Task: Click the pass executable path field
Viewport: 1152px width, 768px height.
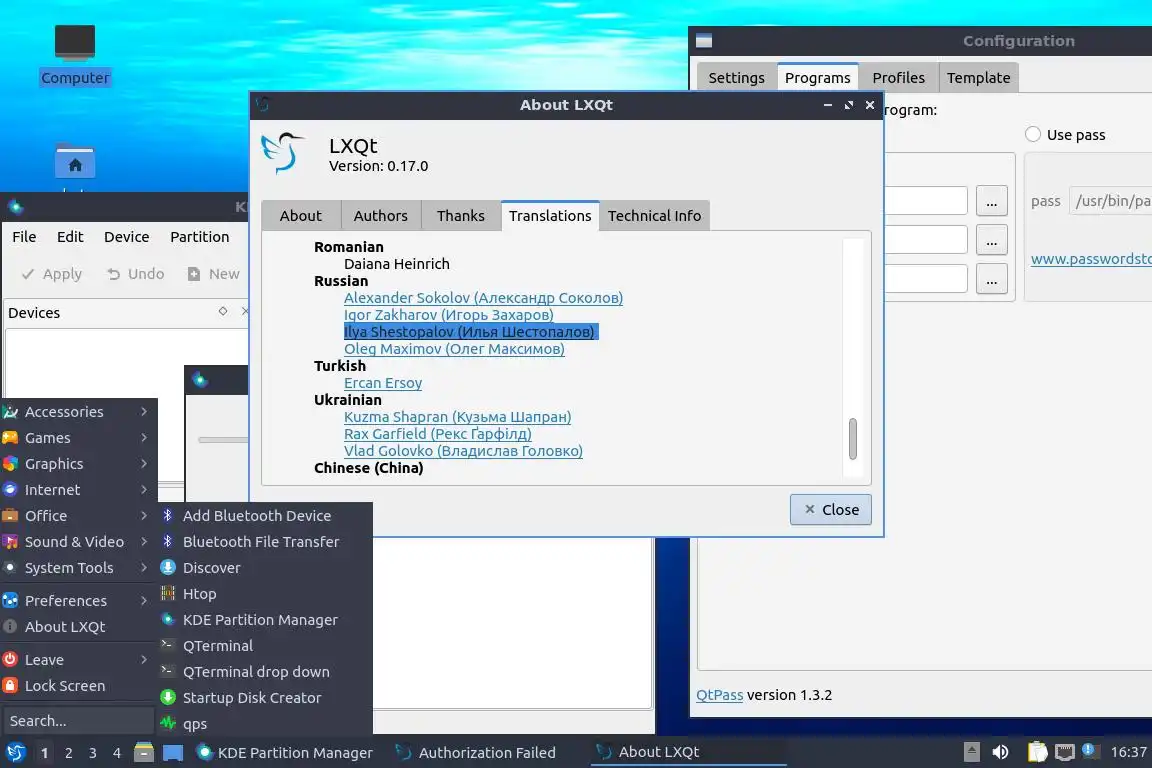Action: (x=1110, y=201)
